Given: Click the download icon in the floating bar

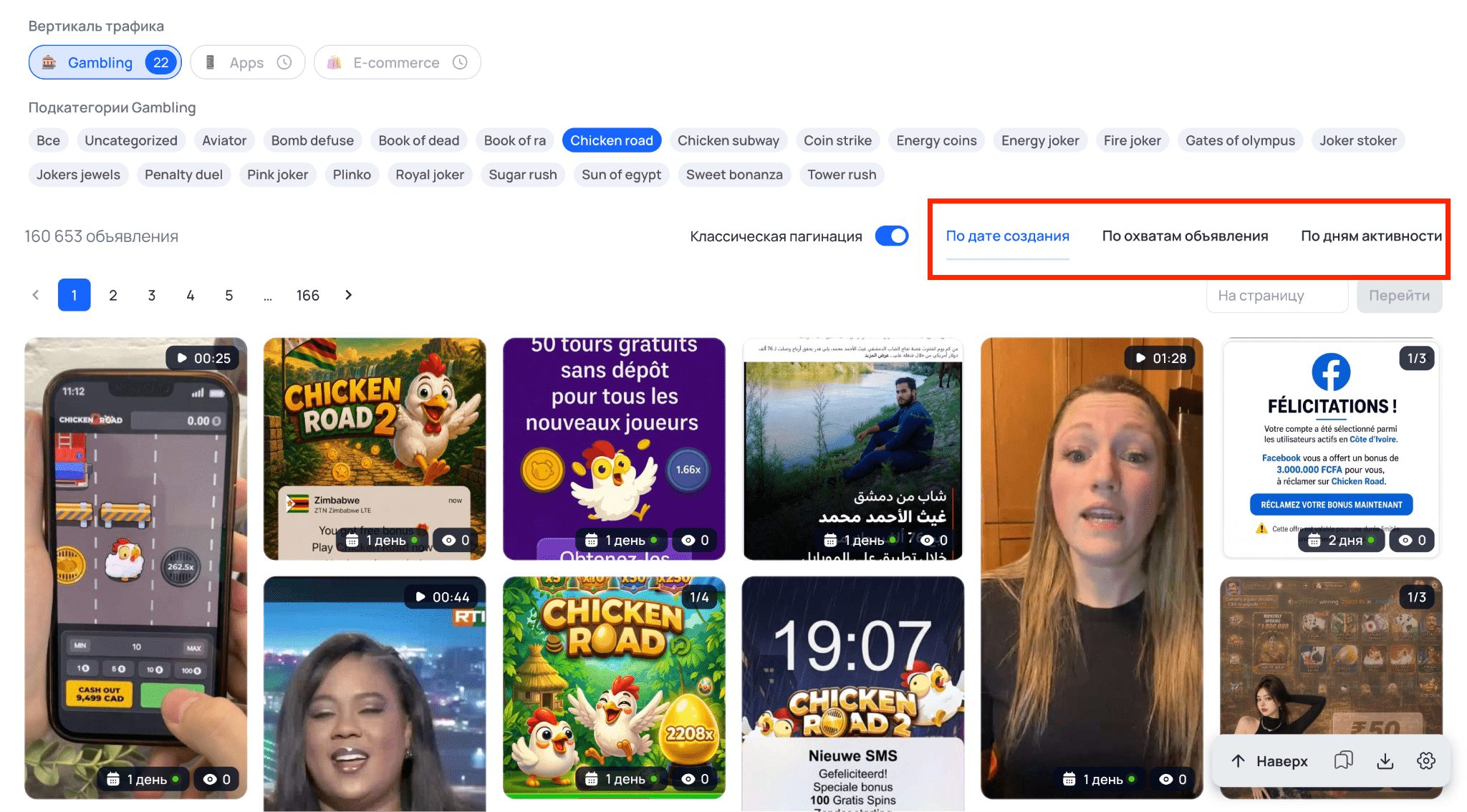Looking at the screenshot, I should click(x=1385, y=760).
